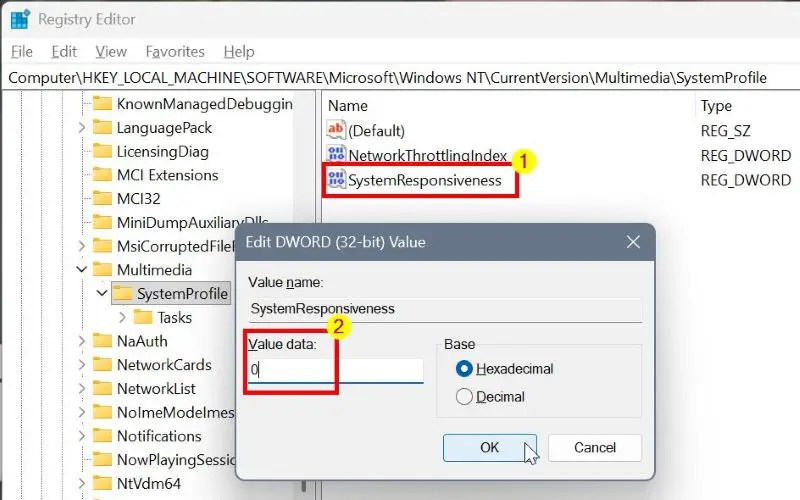Expand the Notifications key
The width and height of the screenshot is (800, 500).
coord(82,436)
